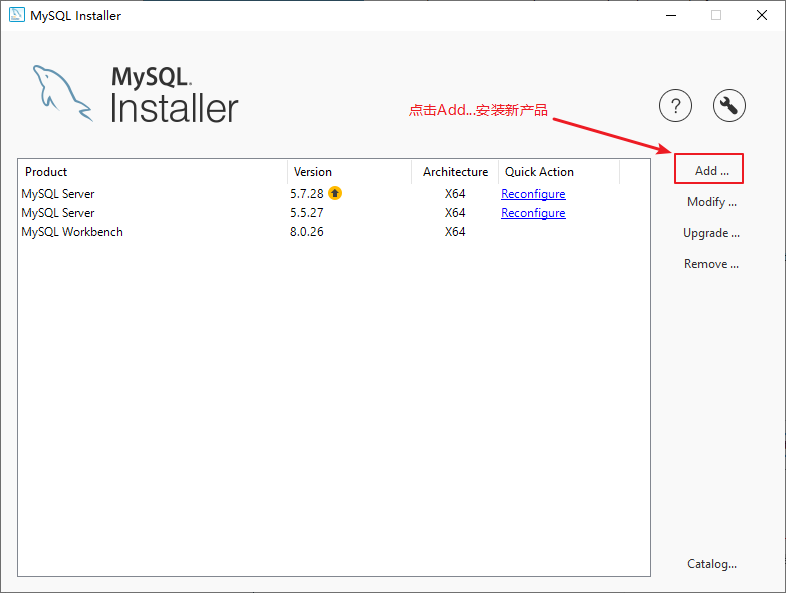
Task: Click version value 5.7.28
Action: [307, 193]
